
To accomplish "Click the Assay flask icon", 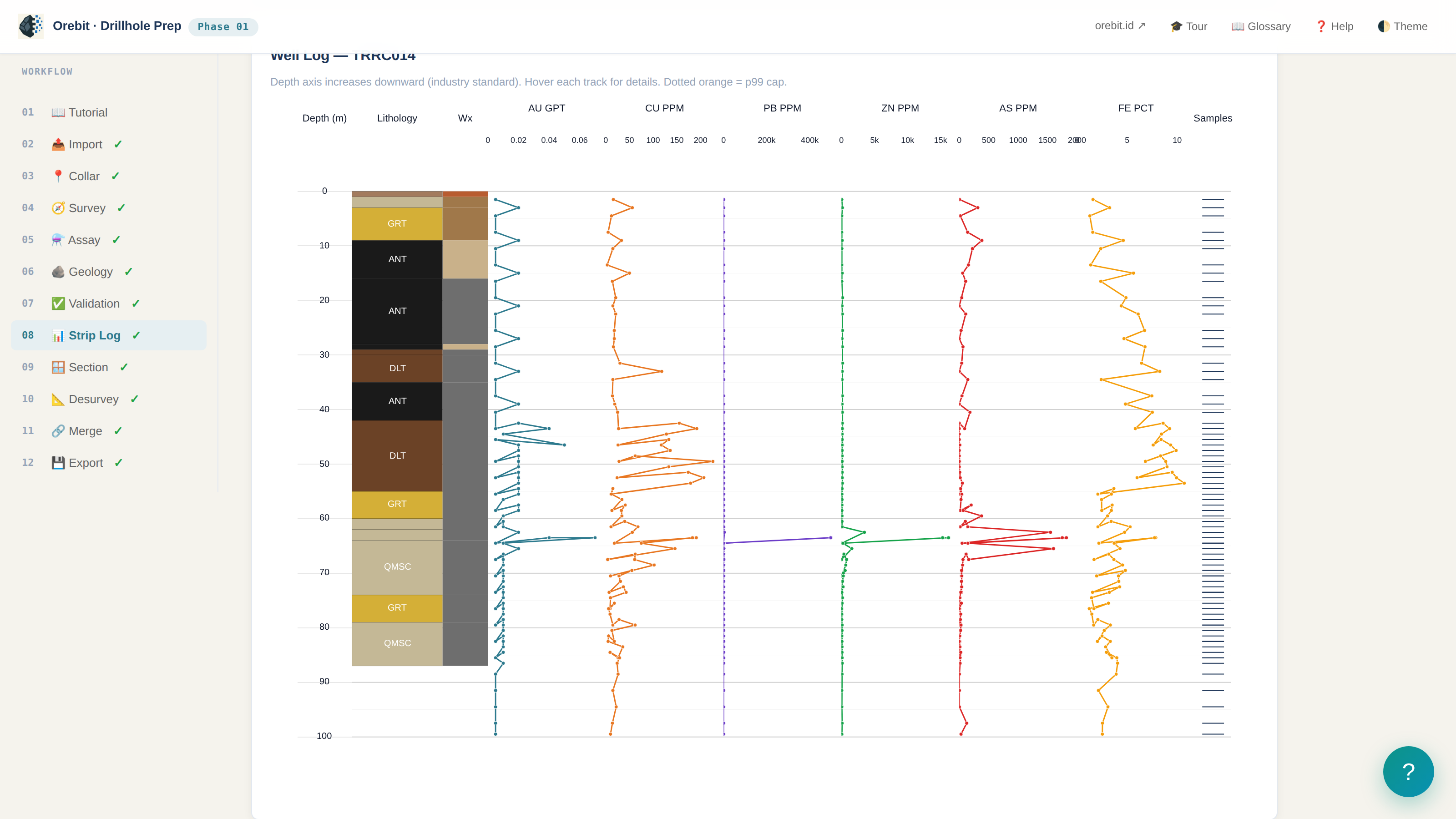I will tap(58, 240).
